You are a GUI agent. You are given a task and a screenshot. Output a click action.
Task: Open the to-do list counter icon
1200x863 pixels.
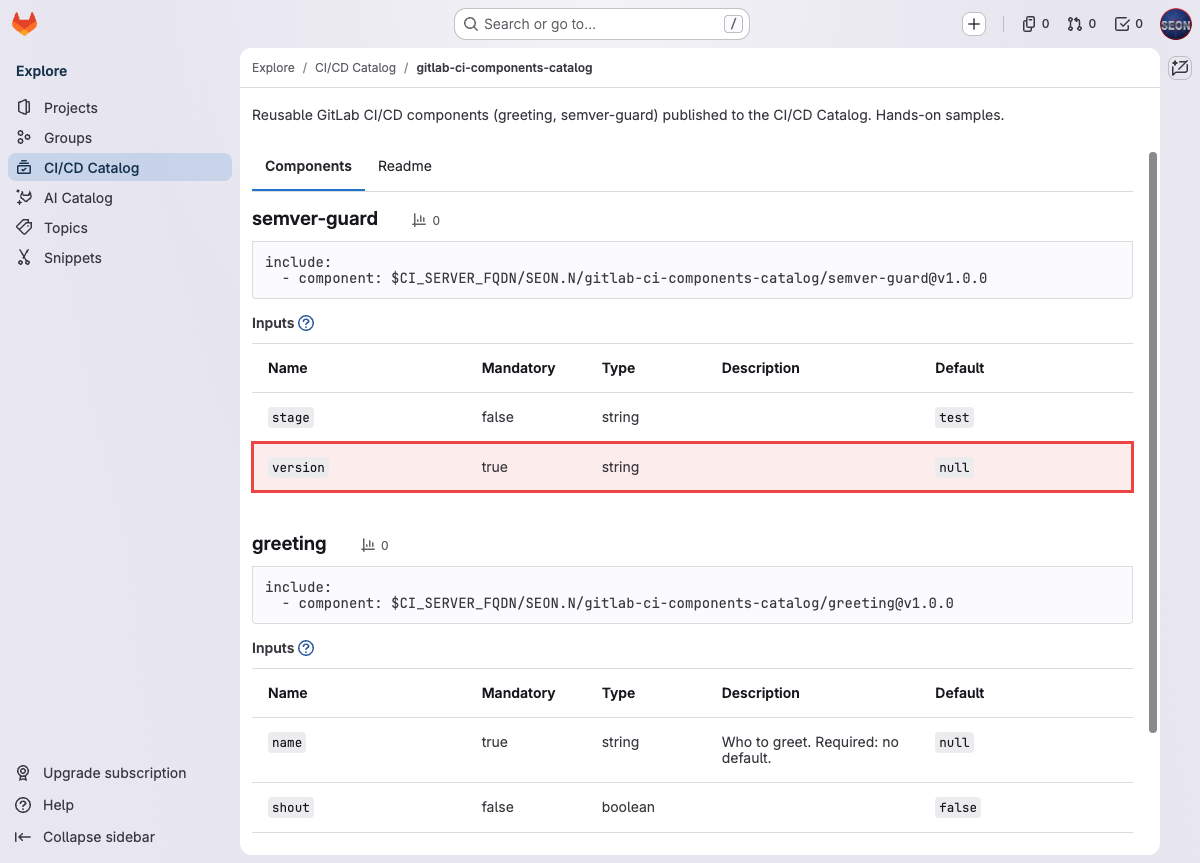pyautogui.click(x=1122, y=24)
